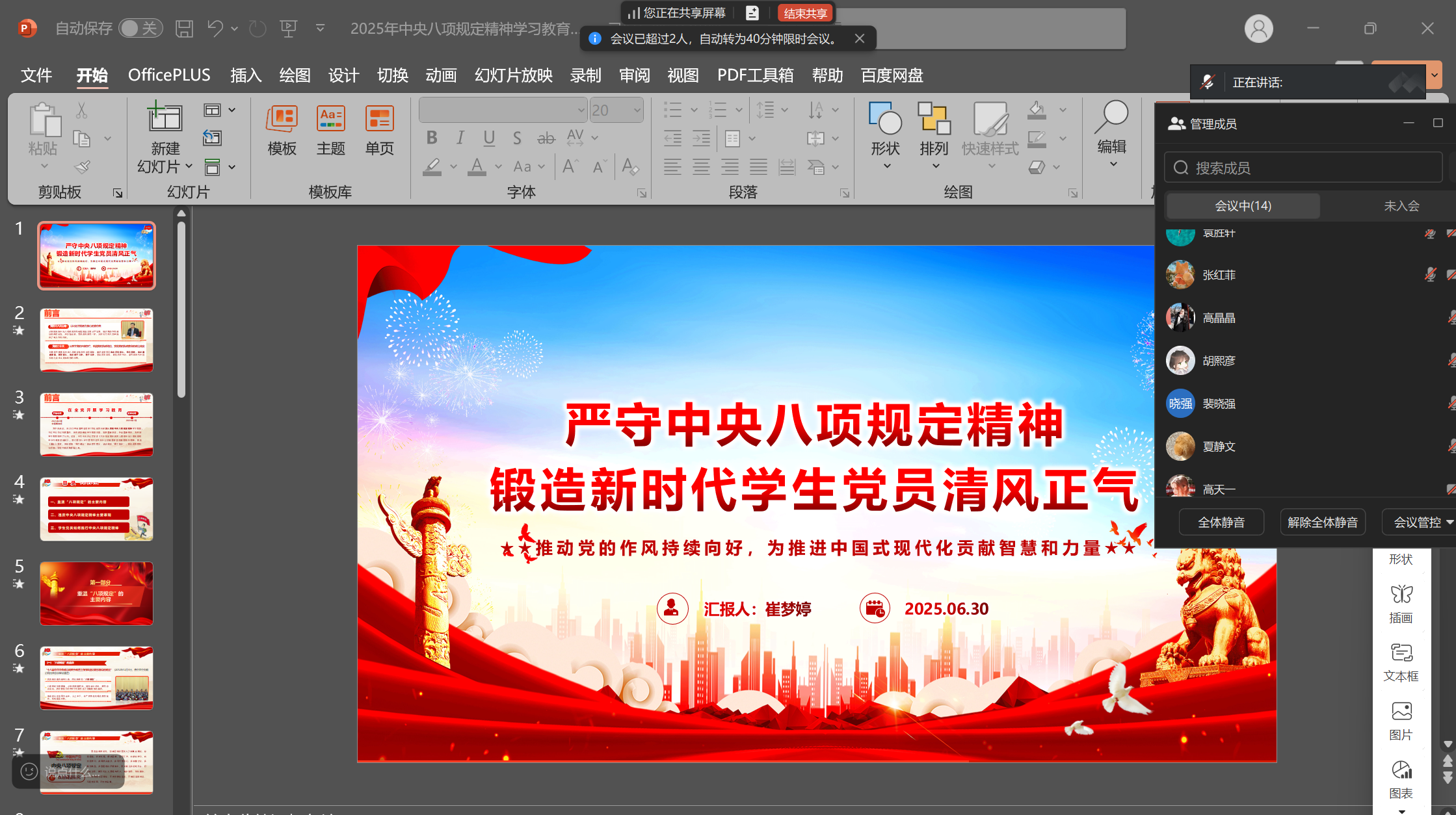This screenshot has width=1456, height=815.
Task: Toggle microphone mute for 张红菲
Action: (1429, 275)
